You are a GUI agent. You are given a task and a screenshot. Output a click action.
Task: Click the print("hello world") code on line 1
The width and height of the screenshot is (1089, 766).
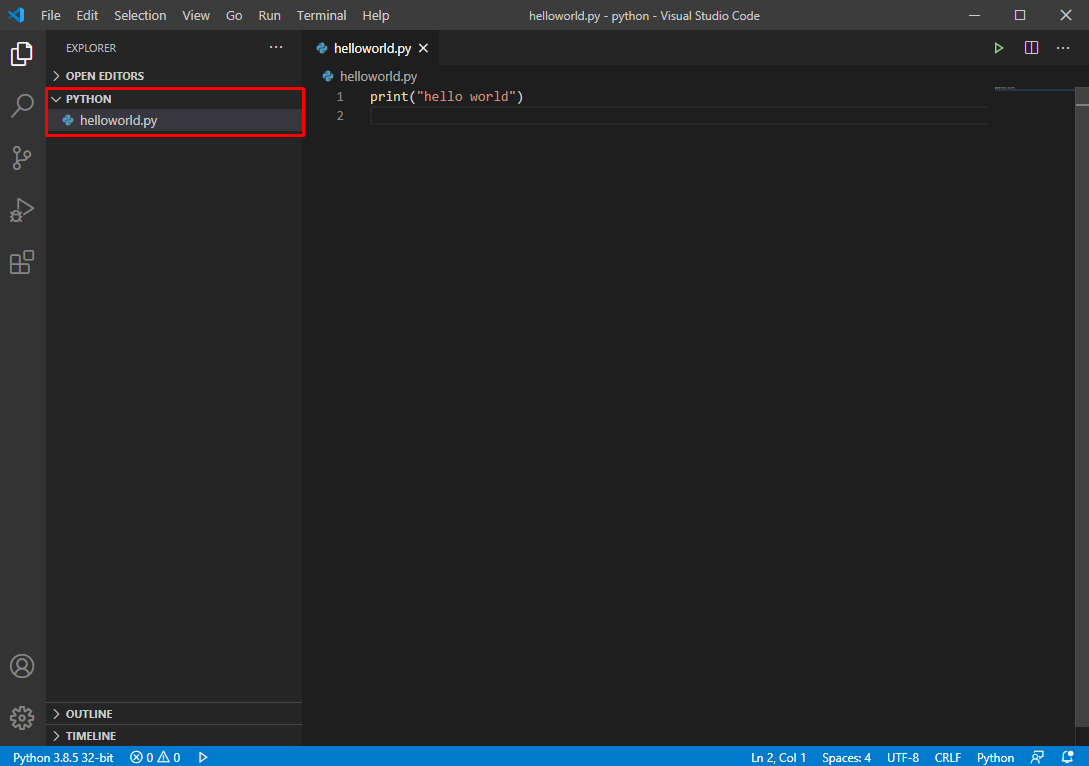click(x=447, y=97)
